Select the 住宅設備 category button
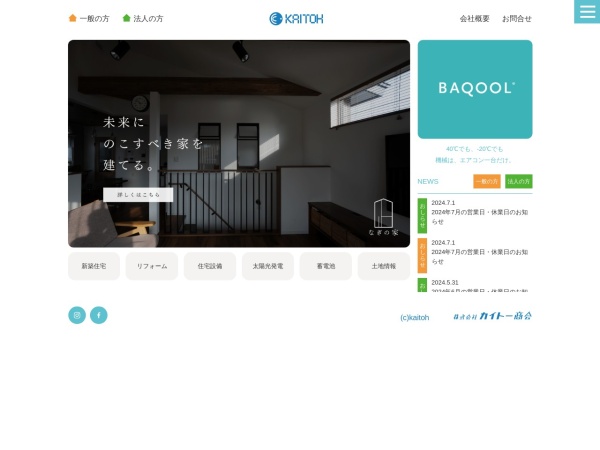Image resolution: width=600 pixels, height=450 pixels. click(x=210, y=266)
